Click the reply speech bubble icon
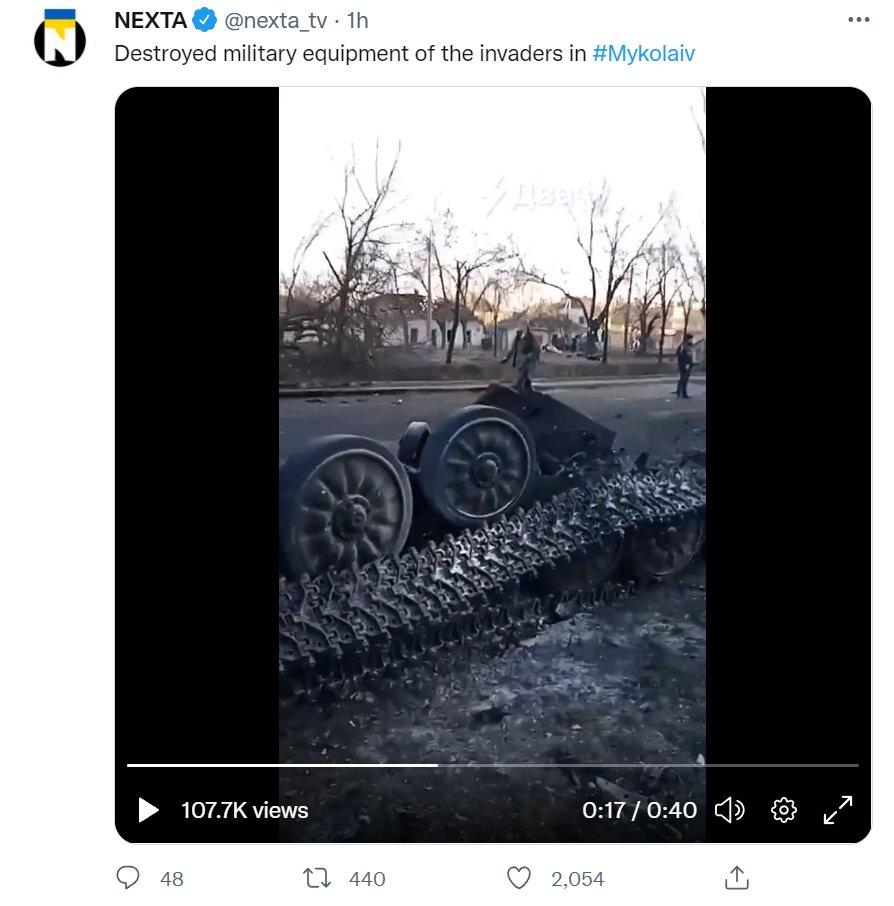 [x=128, y=878]
